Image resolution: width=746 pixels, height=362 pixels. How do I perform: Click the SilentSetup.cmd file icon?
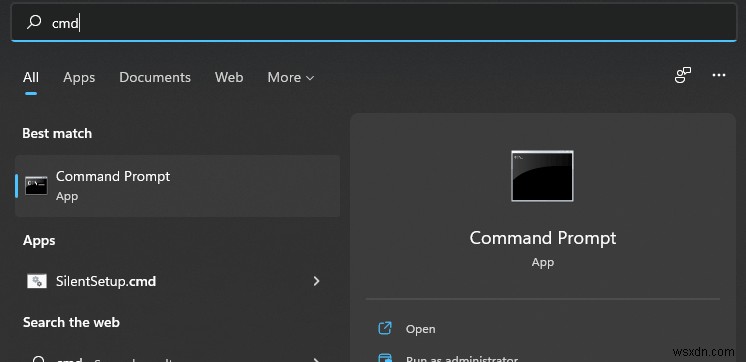37,281
